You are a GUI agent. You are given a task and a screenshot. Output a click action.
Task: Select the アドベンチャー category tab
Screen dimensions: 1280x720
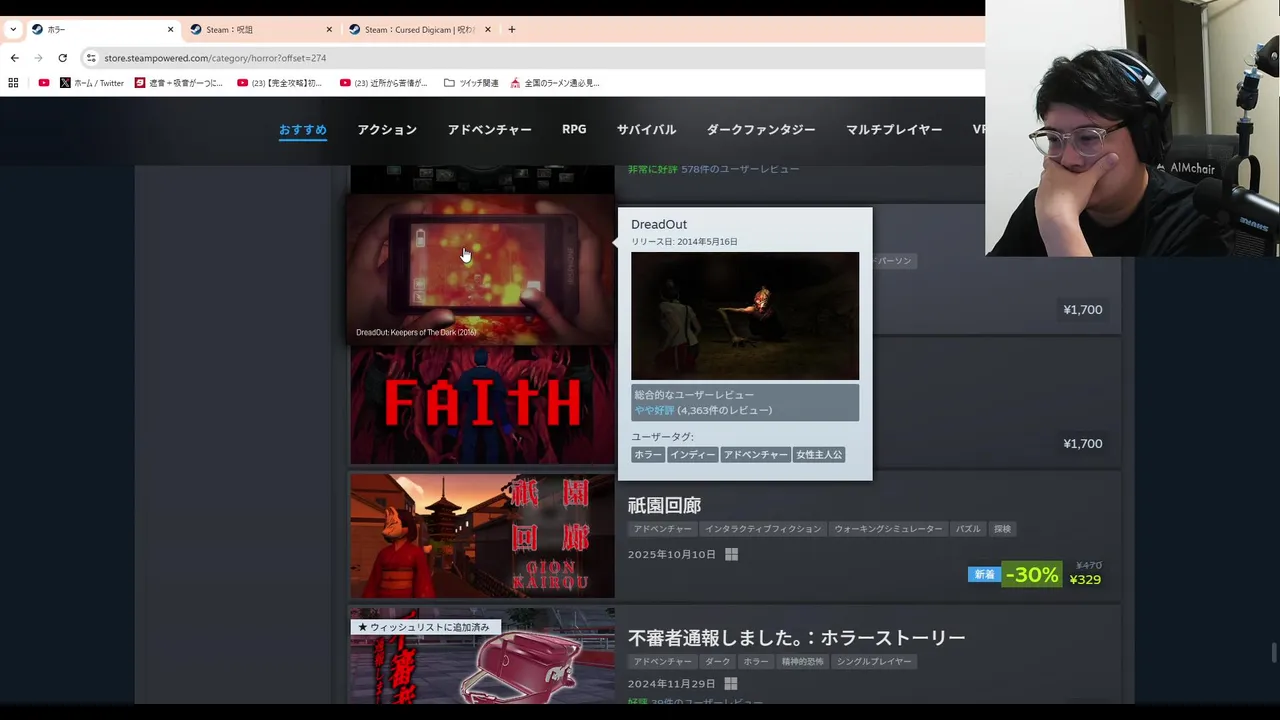tap(489, 130)
